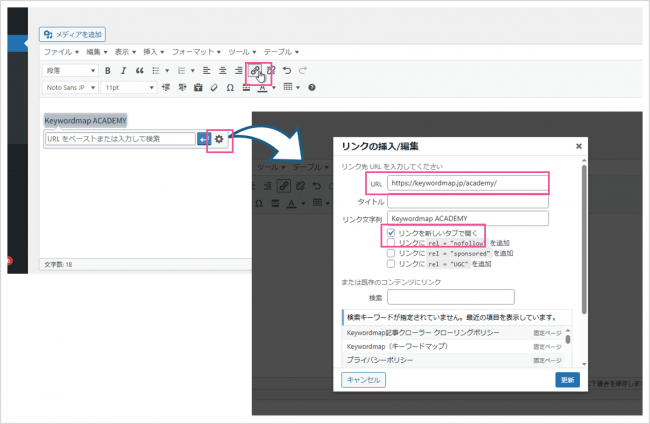Enable the rel="UGC" checkbox

(391, 264)
